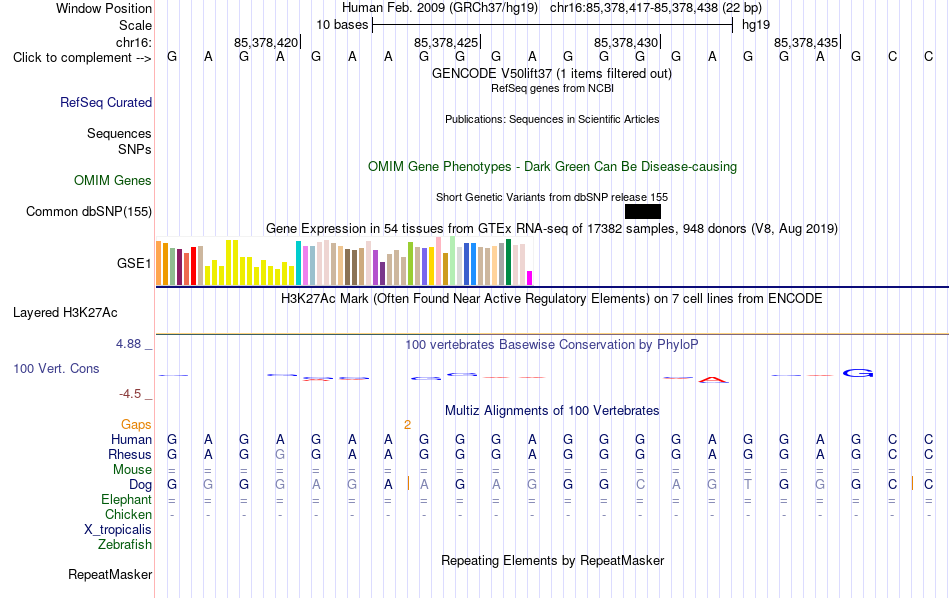Click the magenta bar in the GSE1 expression chart
Viewport: 950px width, 598px height.
(x=529, y=278)
